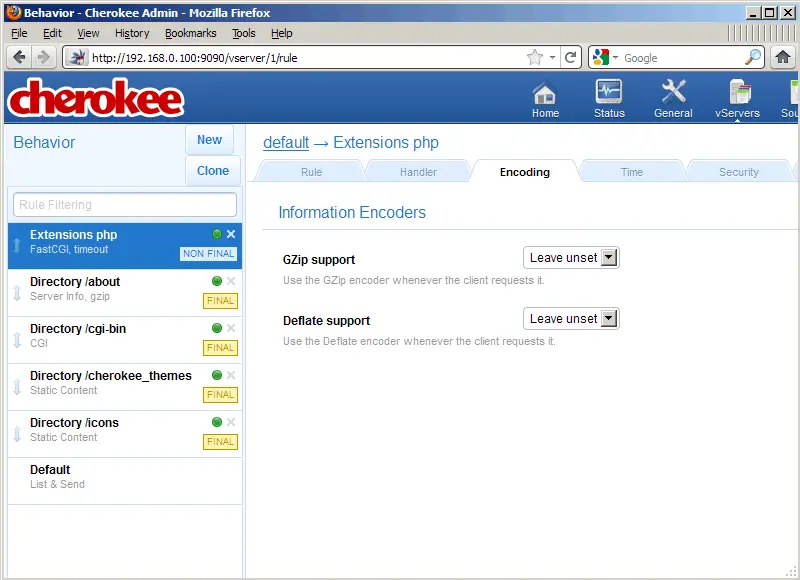Grab the reorder handle of Directory /about

click(x=17, y=293)
